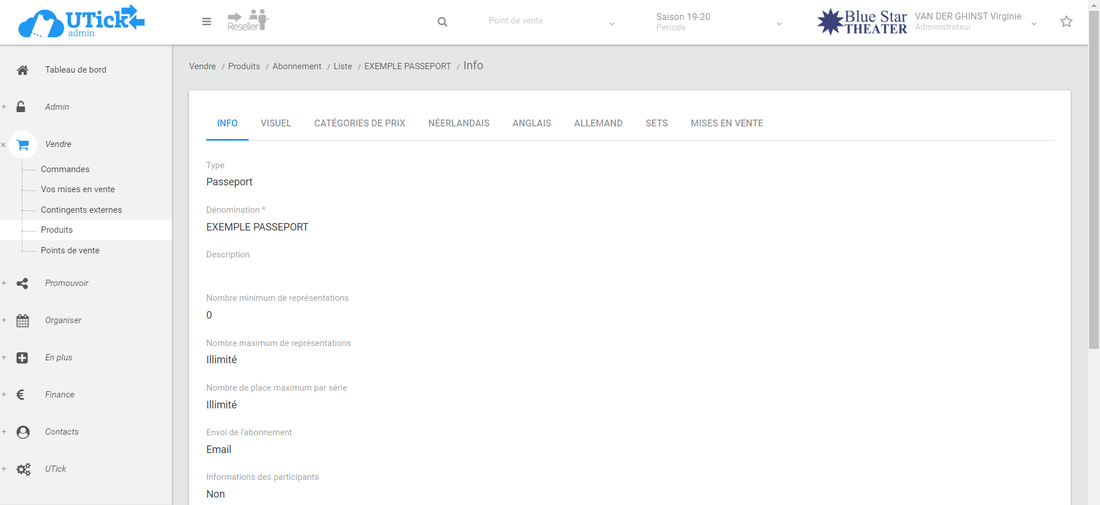
Task: Switch to the Mises en vente tab
Action: click(726, 123)
